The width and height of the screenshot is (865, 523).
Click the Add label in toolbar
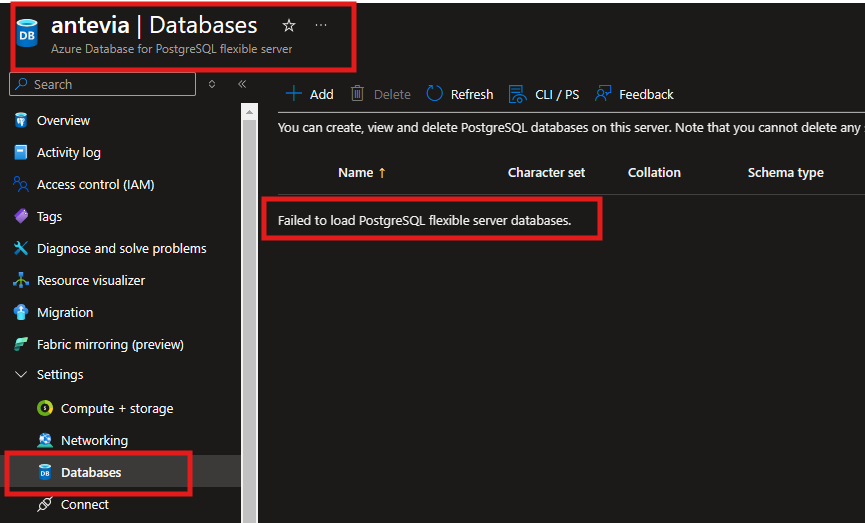[322, 94]
